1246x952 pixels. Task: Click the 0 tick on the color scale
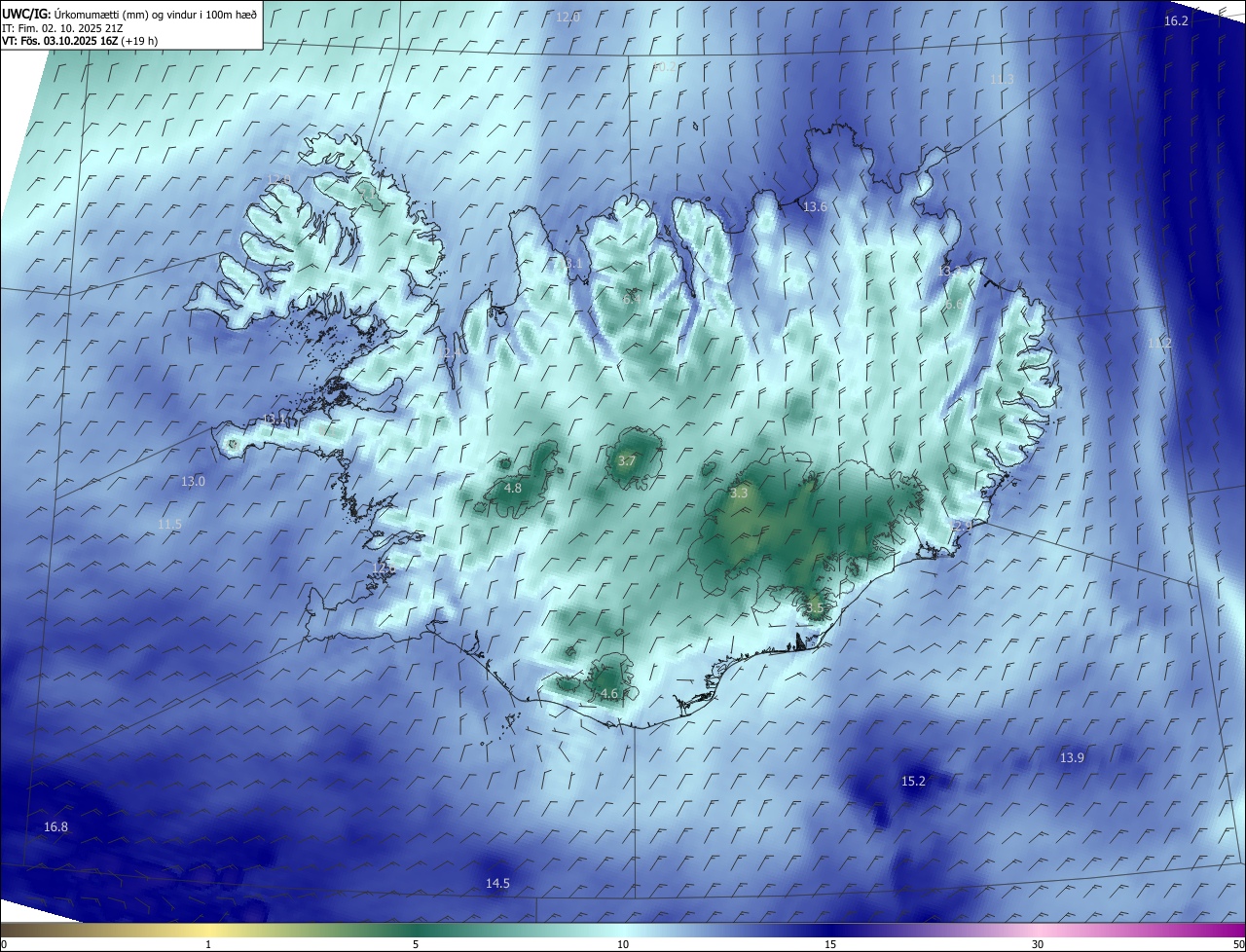tap(4, 944)
